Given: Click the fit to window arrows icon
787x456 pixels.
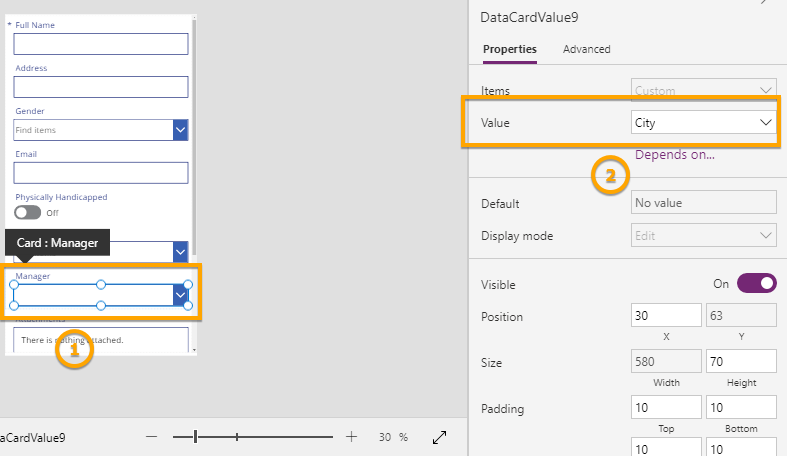Looking at the screenshot, I should (x=439, y=437).
